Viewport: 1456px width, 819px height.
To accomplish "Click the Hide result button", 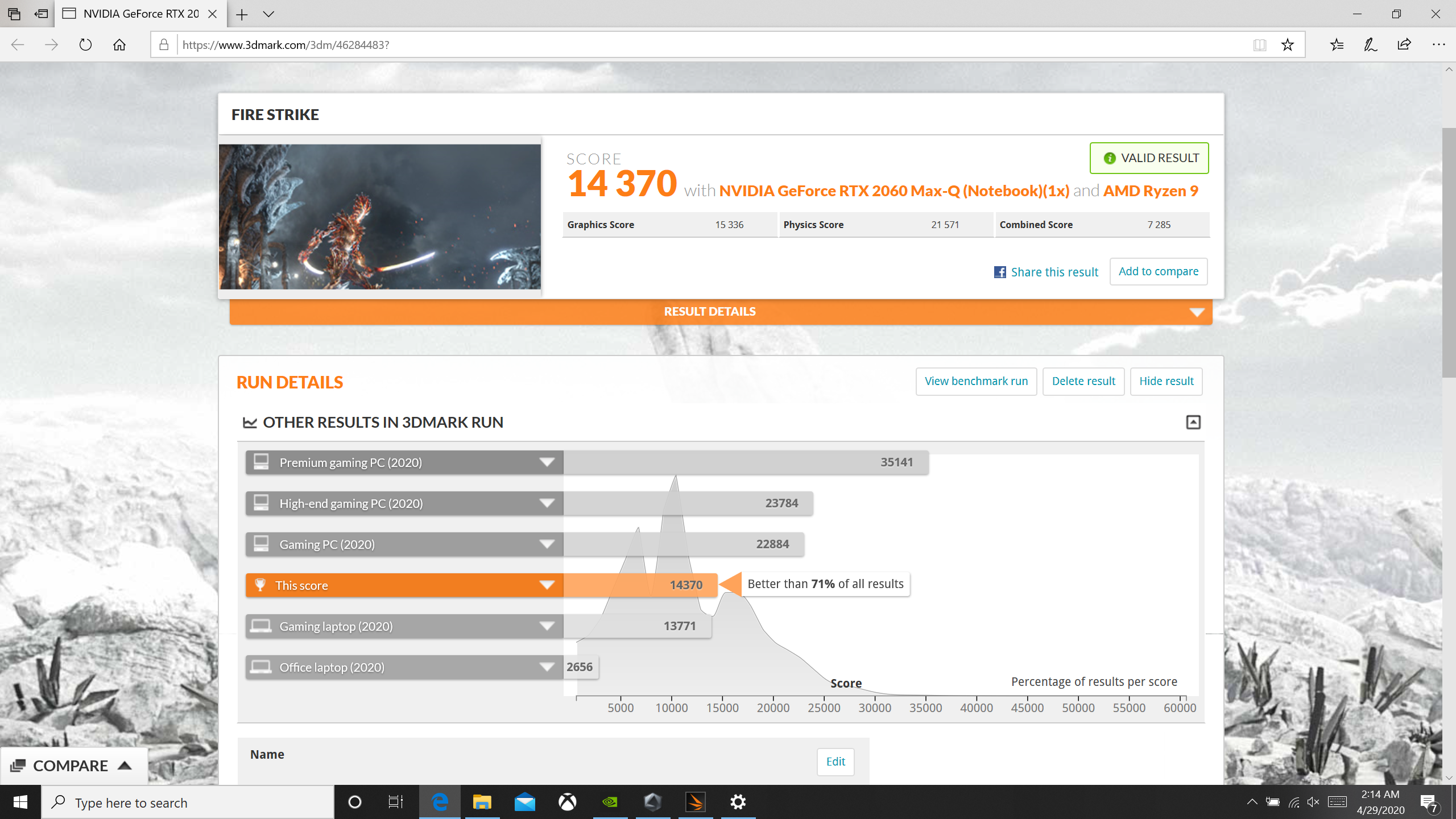I will point(1166,381).
